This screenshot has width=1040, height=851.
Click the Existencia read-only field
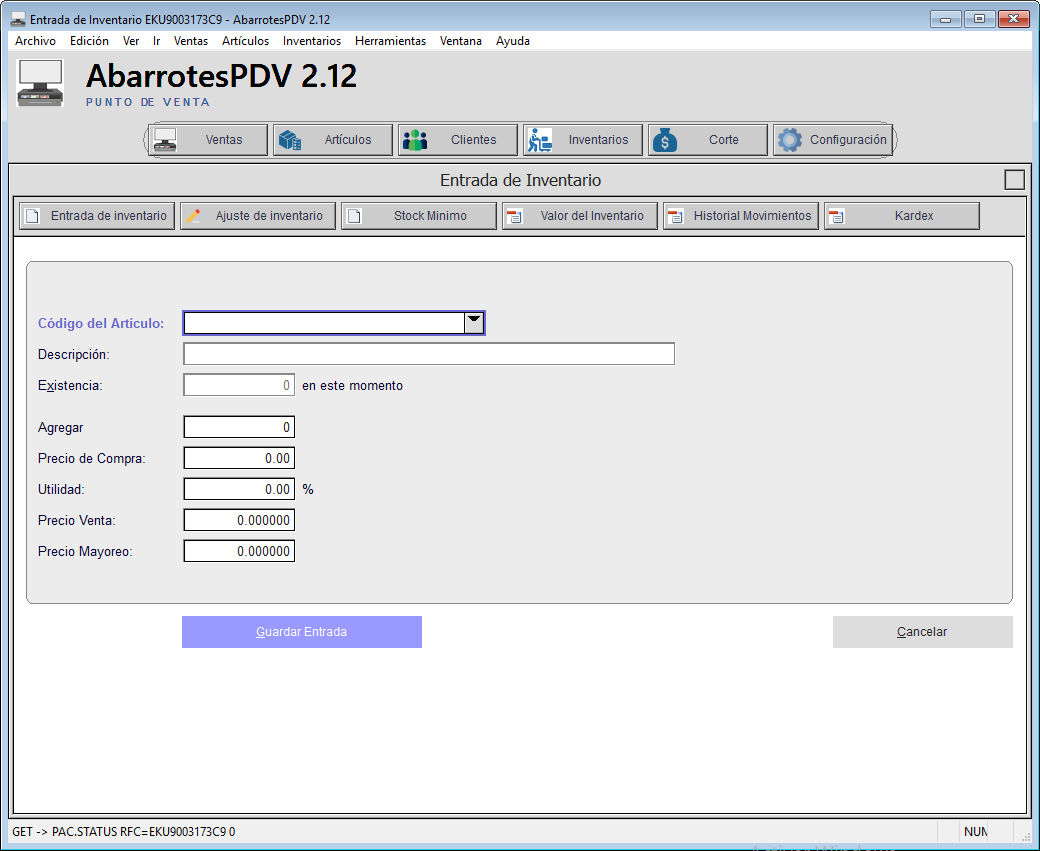tap(239, 385)
